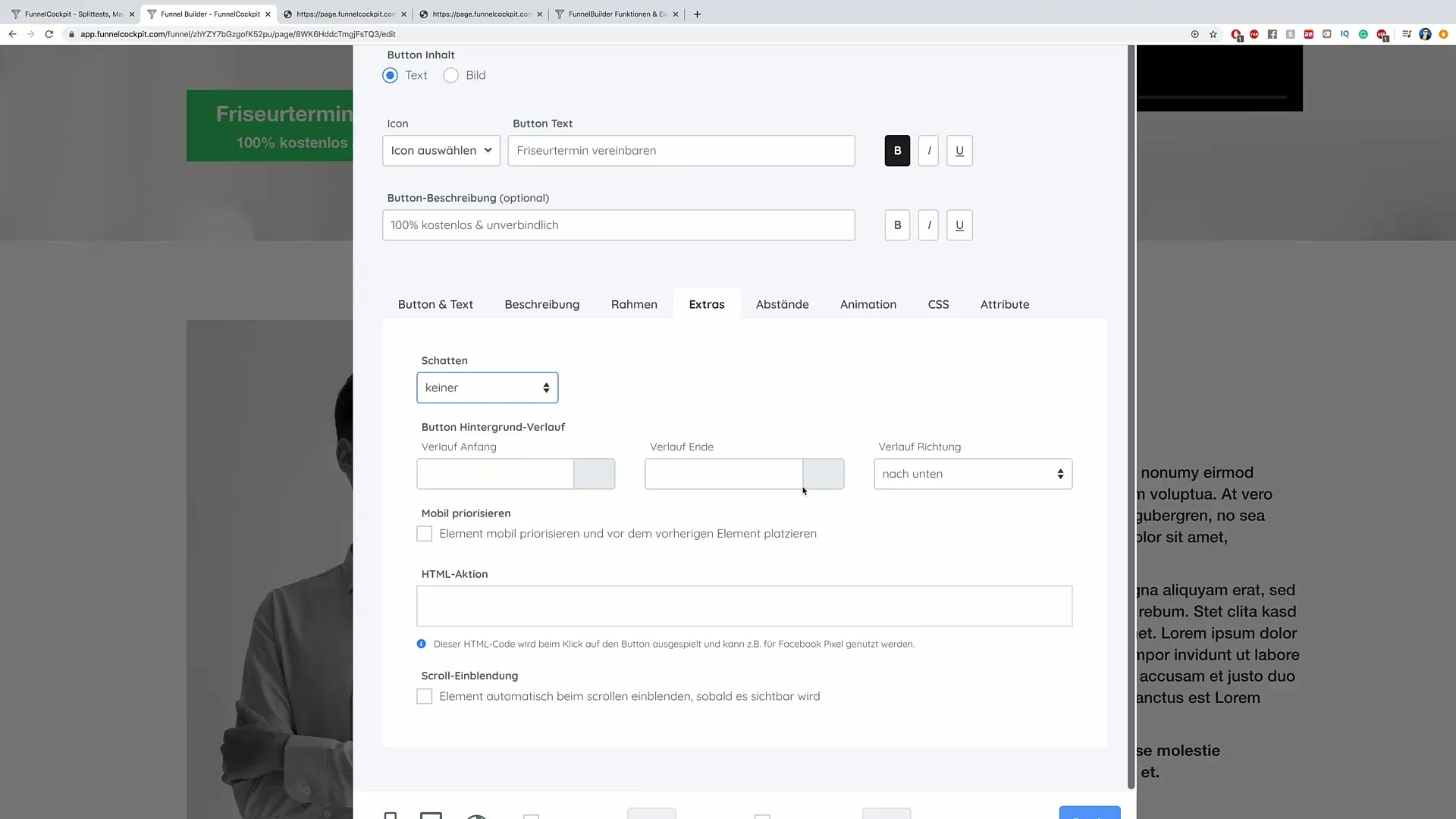Switch to the Rahmen tab

[634, 304]
